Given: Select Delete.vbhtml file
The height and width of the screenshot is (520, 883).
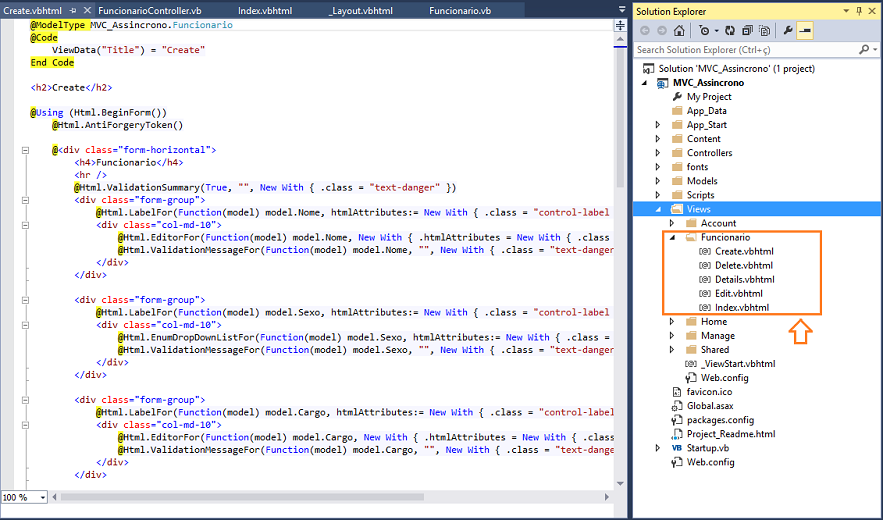Looking at the screenshot, I should (743, 265).
